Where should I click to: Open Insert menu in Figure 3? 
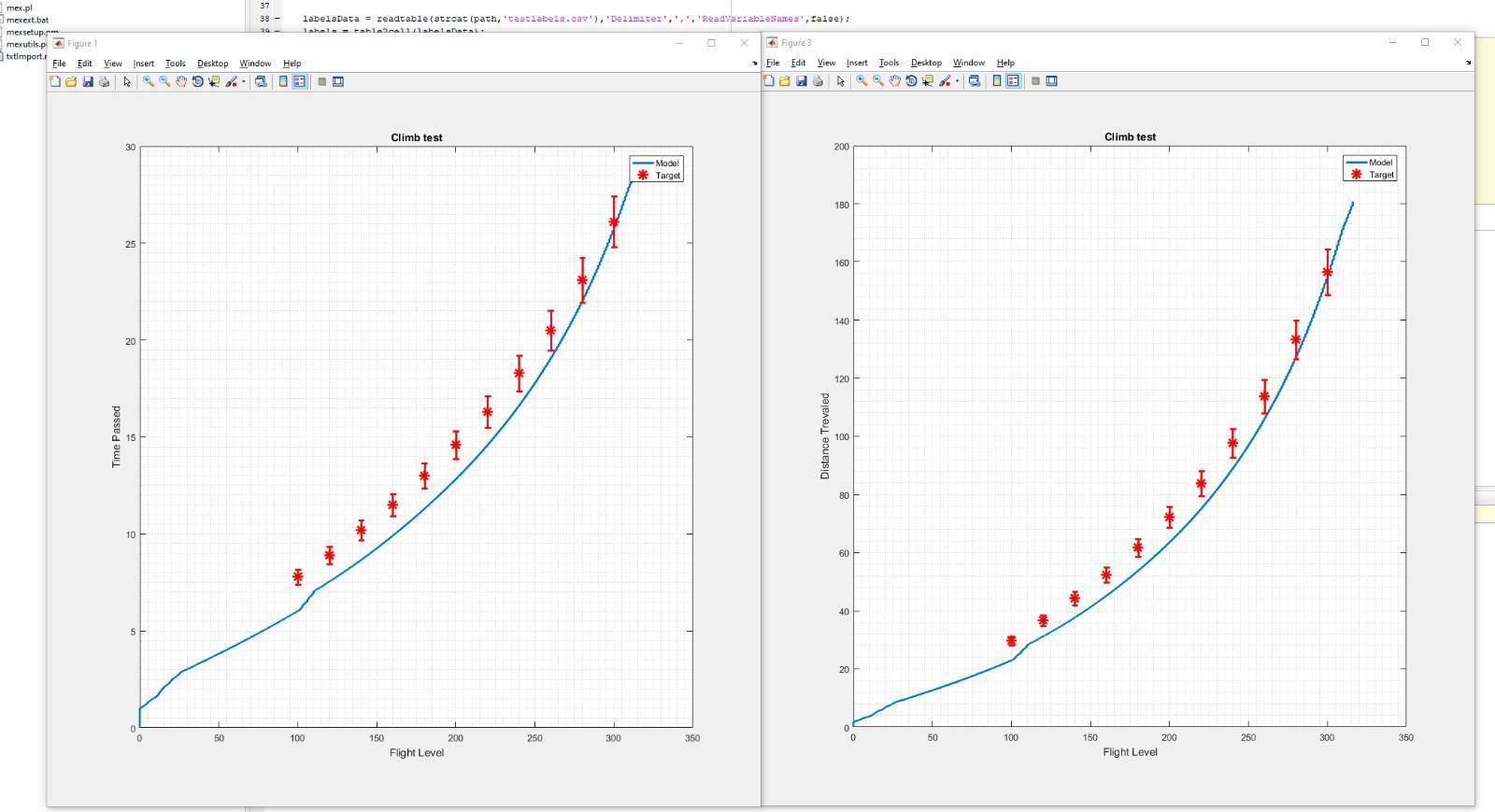click(857, 63)
